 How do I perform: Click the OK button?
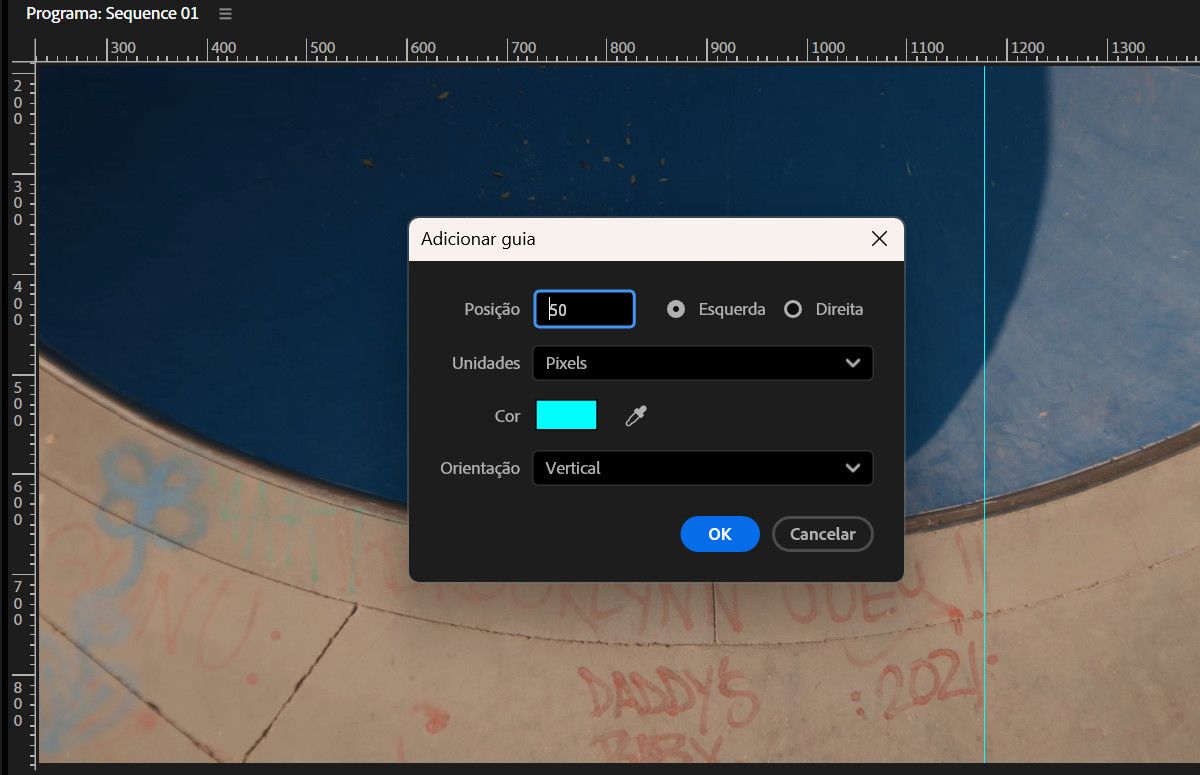click(720, 534)
